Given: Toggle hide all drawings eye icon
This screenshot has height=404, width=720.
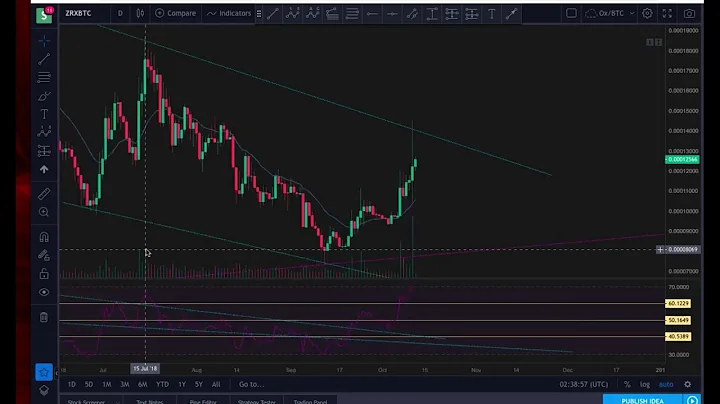Looking at the screenshot, I should (44, 292).
